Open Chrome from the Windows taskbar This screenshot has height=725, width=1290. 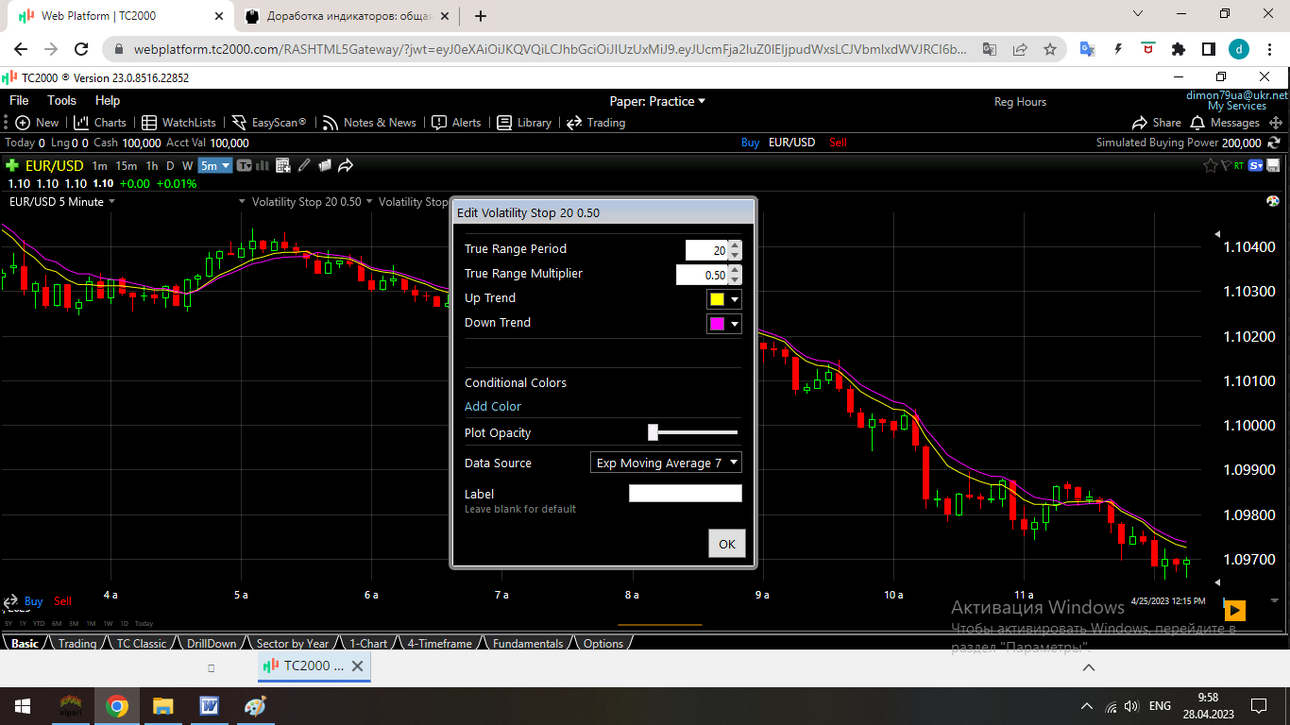[117, 706]
